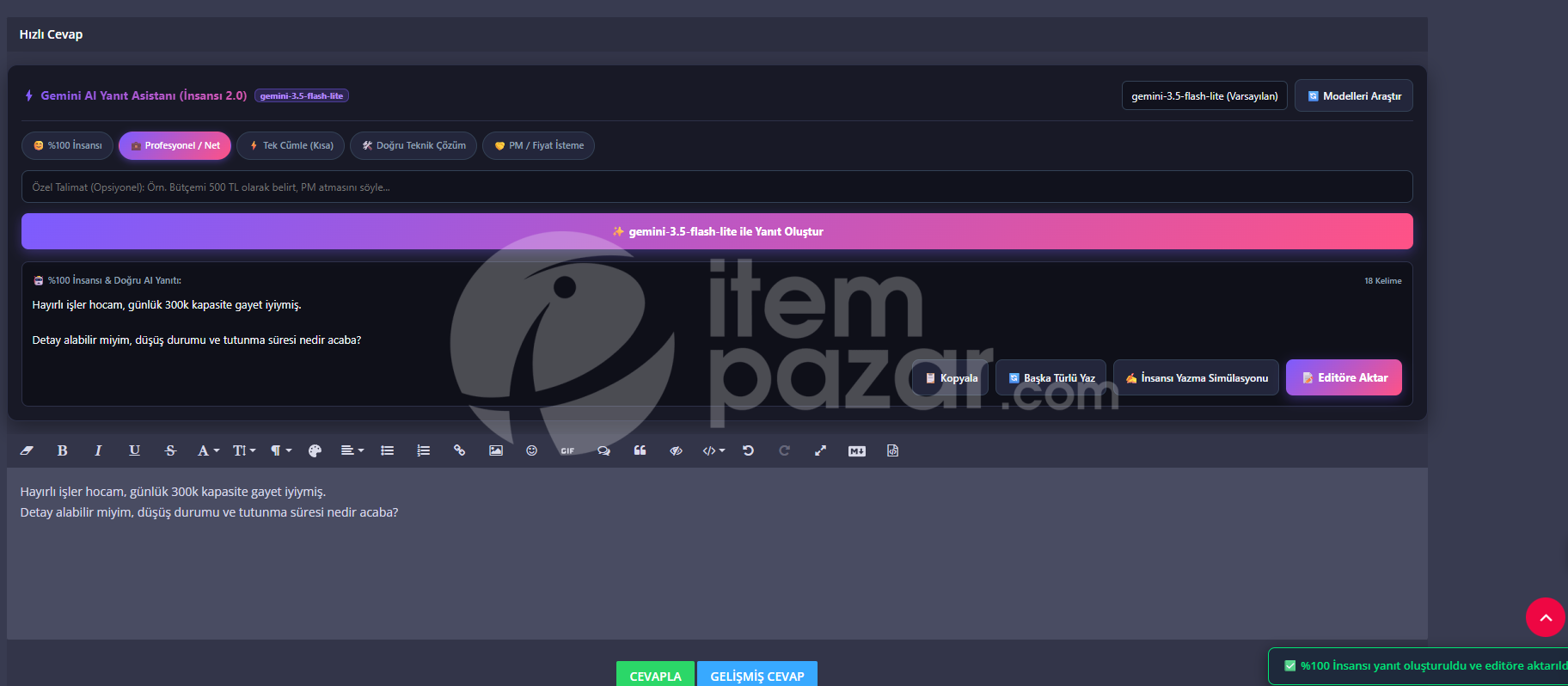Select the '%100 İnsansı' tone chip
1568x686 pixels.
67,145
